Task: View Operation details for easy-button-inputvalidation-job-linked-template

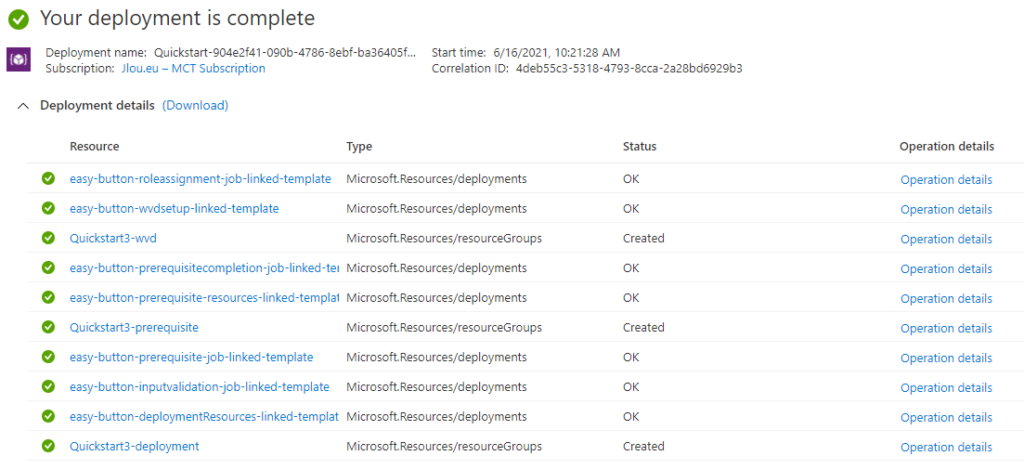Action: click(x=946, y=388)
